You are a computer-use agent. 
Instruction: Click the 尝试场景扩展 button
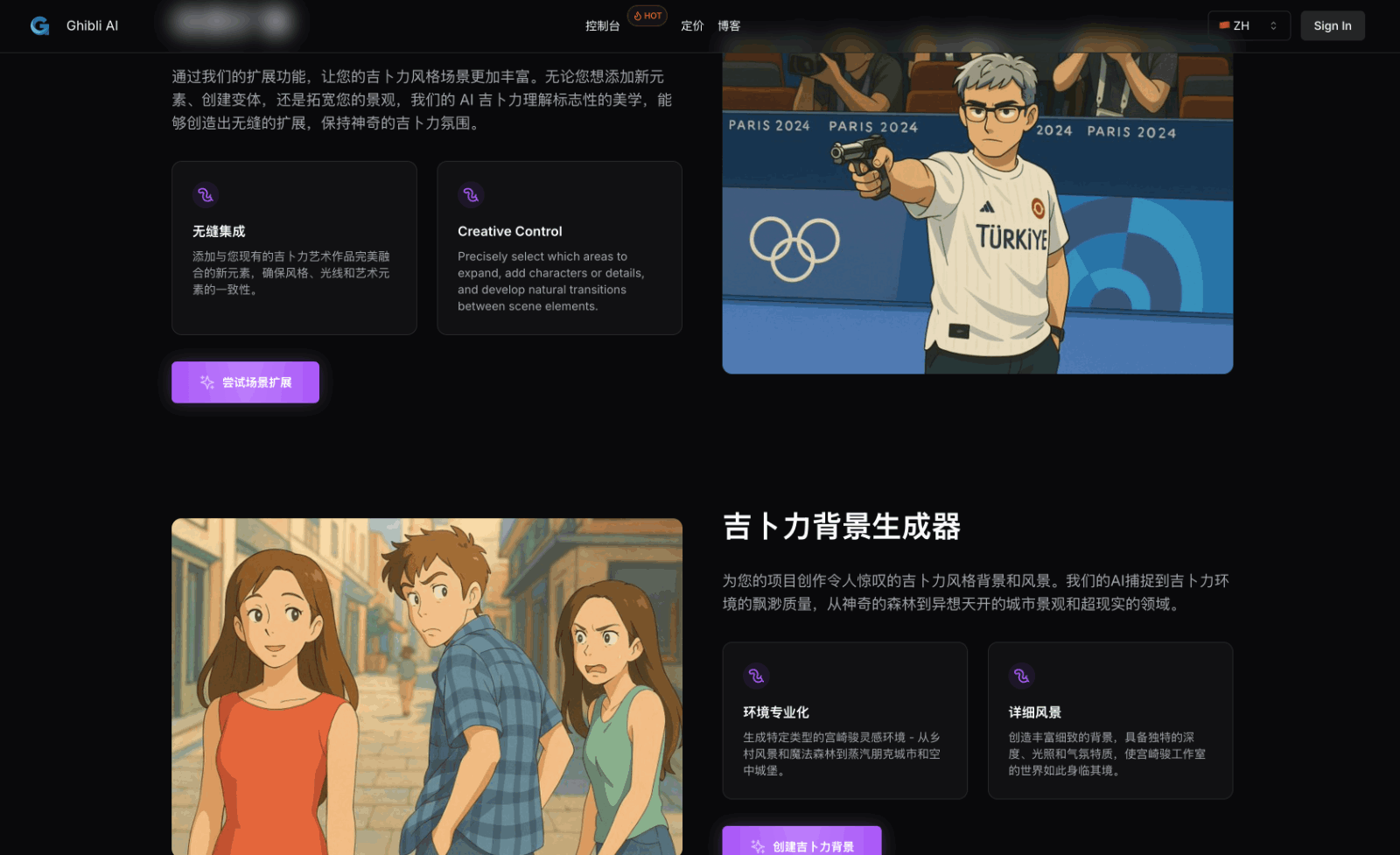(x=245, y=382)
